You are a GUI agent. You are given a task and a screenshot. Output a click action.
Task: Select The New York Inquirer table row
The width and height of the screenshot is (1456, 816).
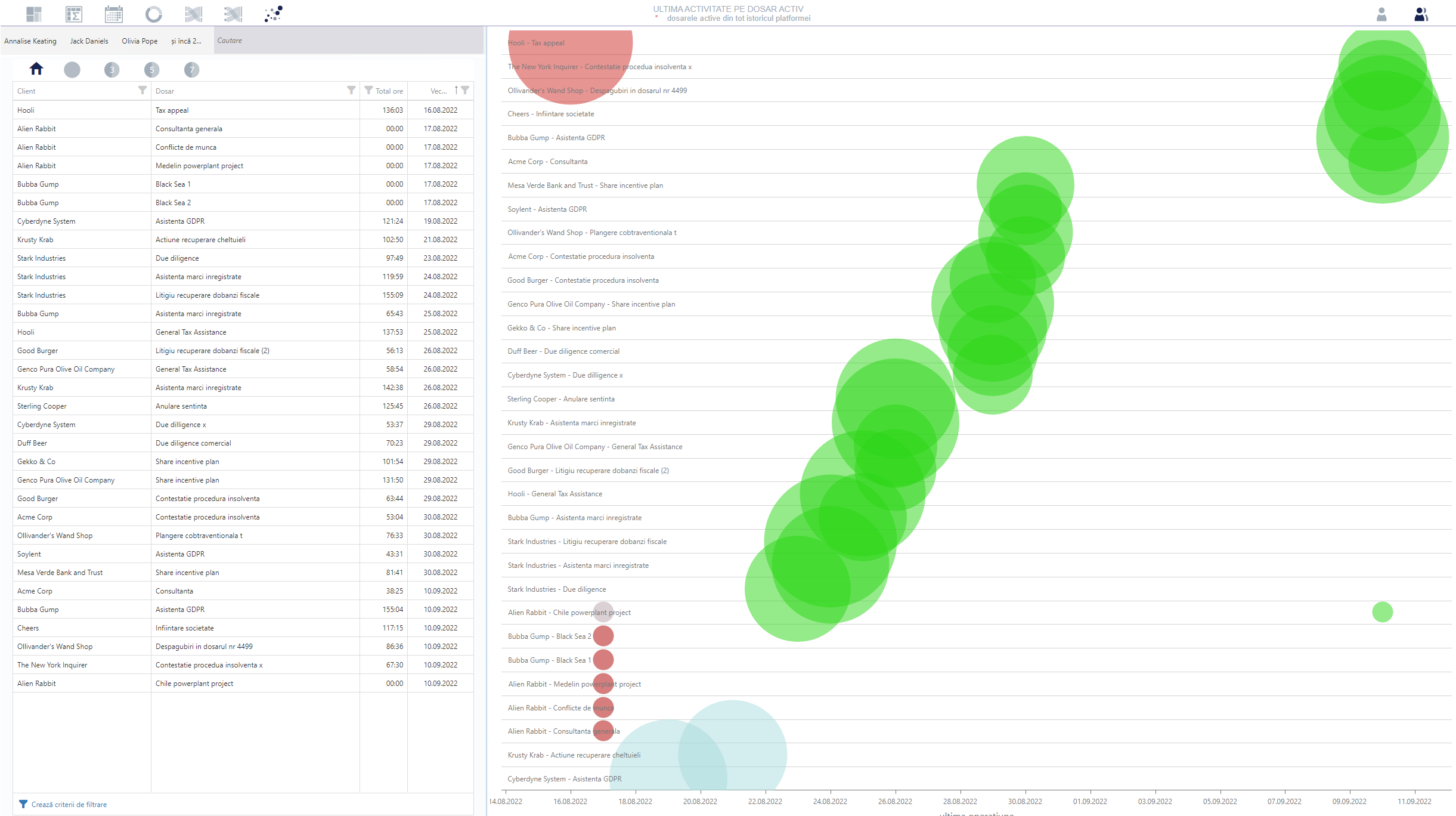[x=243, y=665]
